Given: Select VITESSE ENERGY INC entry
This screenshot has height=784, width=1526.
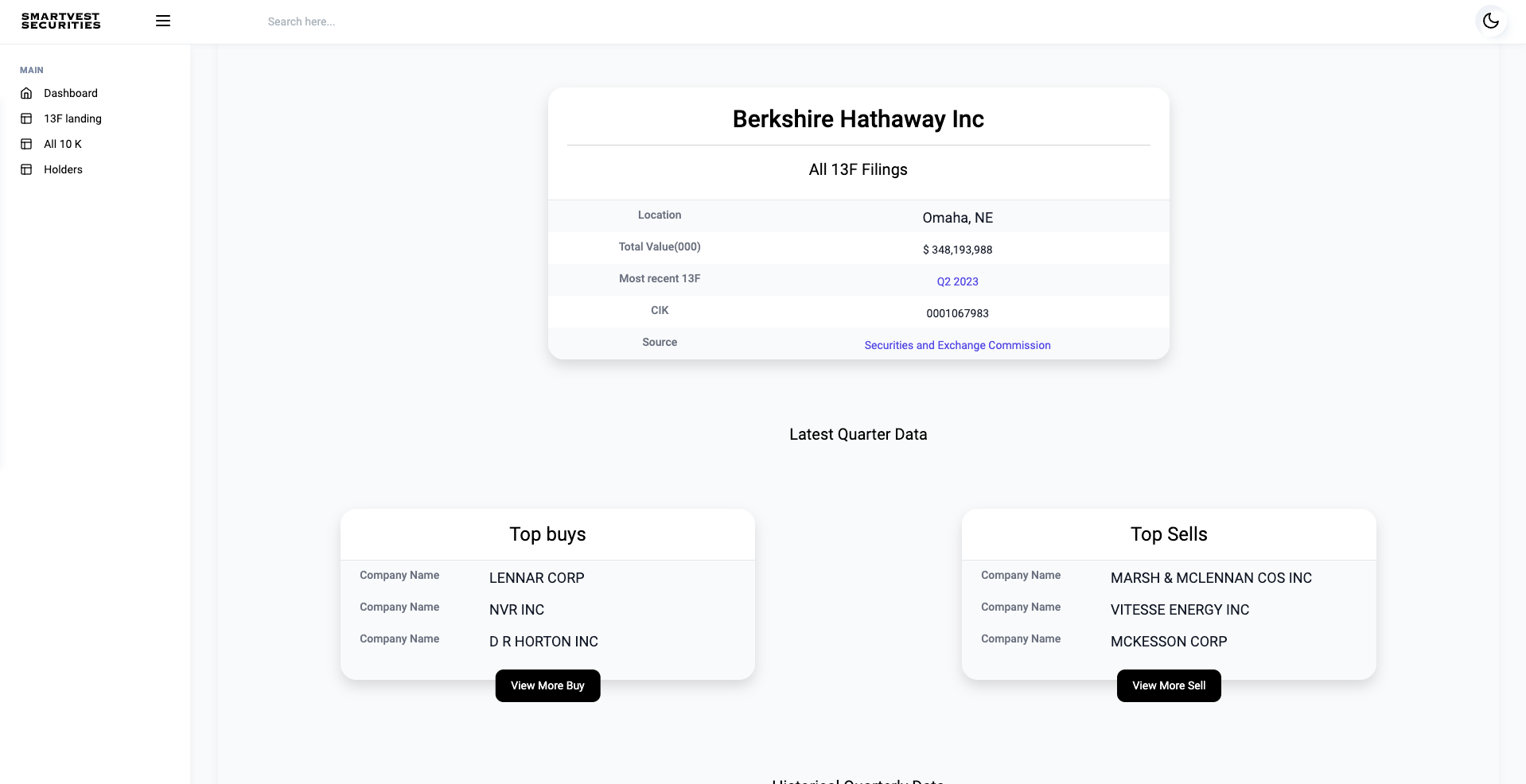Looking at the screenshot, I should coord(1180,610).
